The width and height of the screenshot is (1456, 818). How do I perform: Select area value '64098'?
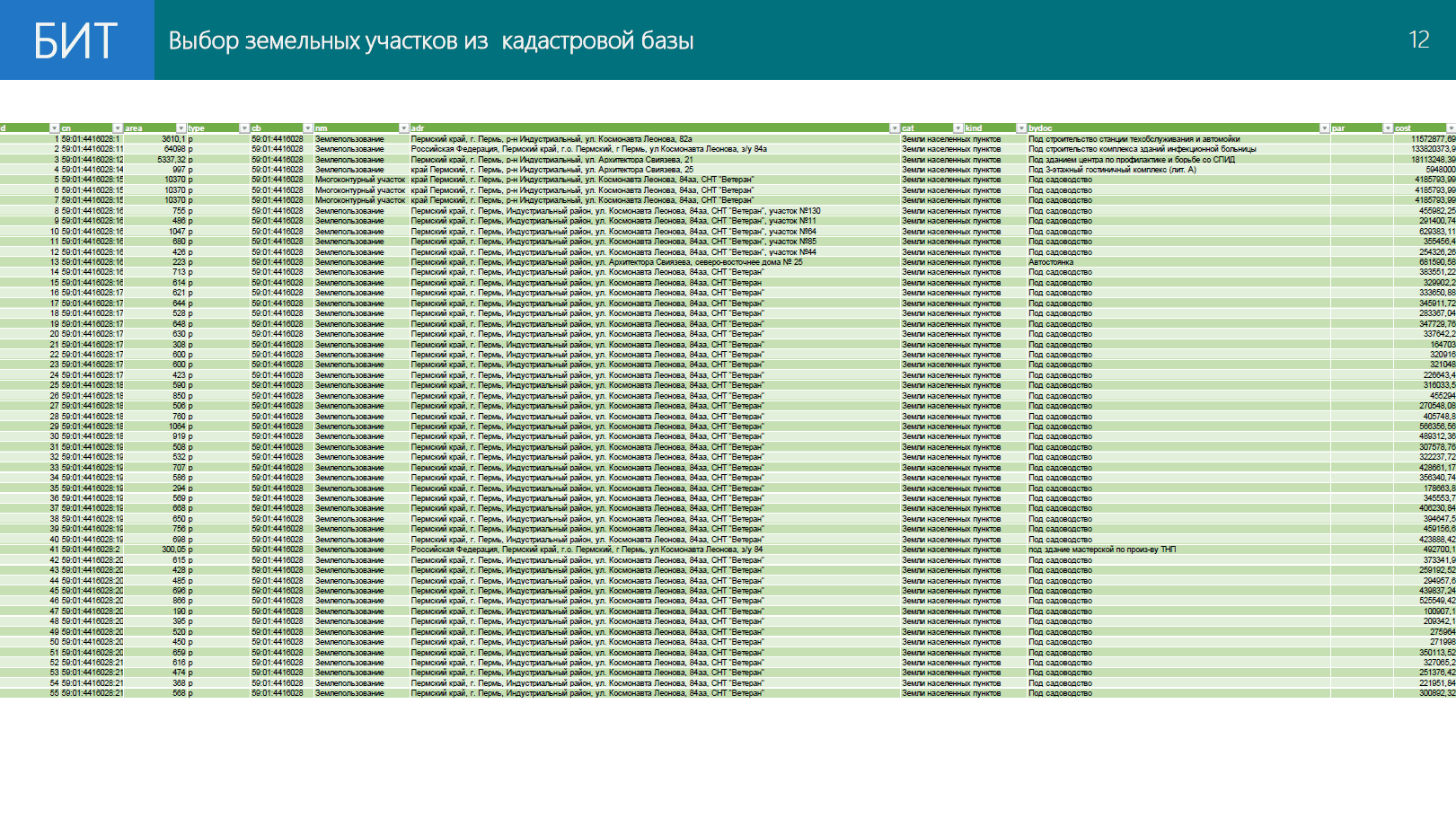[175, 149]
